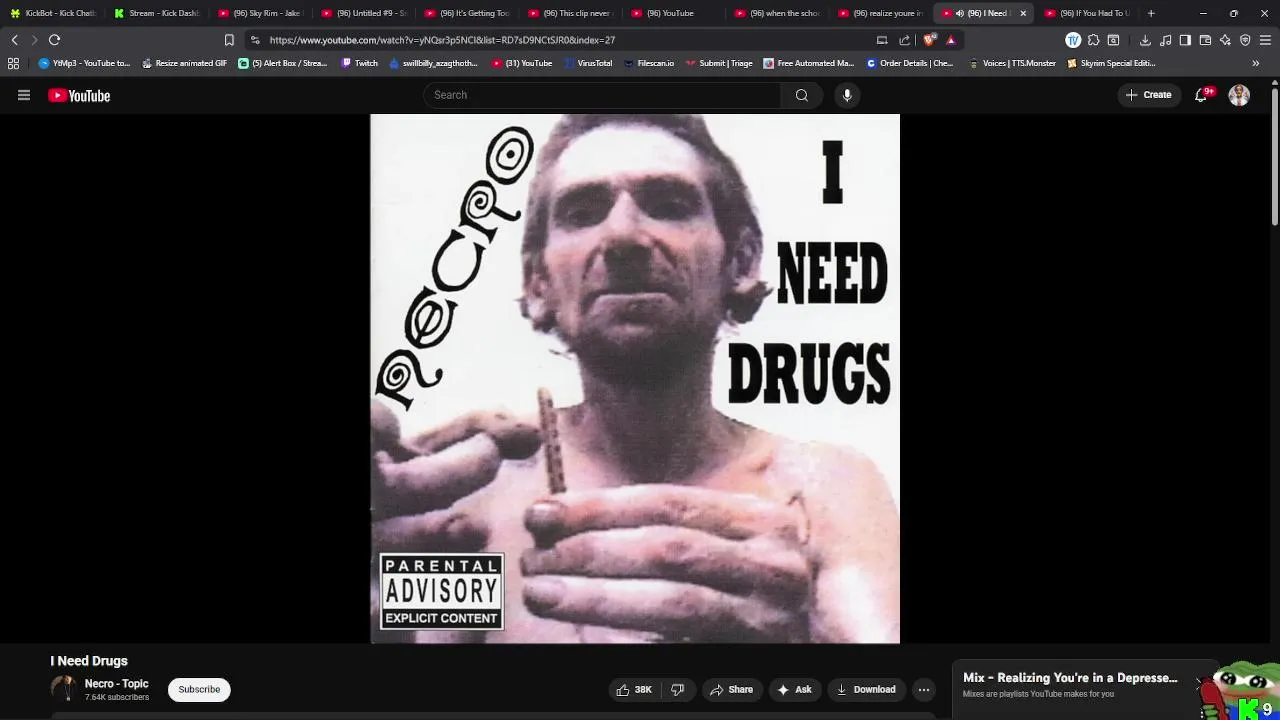Click the Share button under video
Image resolution: width=1280 pixels, height=720 pixels.
[x=731, y=689]
